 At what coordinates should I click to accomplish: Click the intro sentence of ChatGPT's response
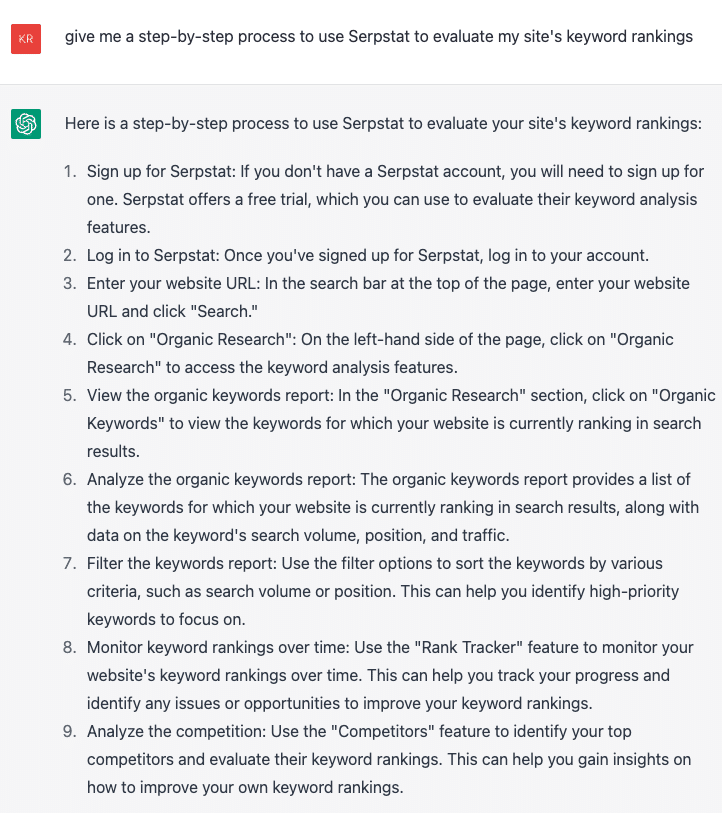[x=383, y=124]
